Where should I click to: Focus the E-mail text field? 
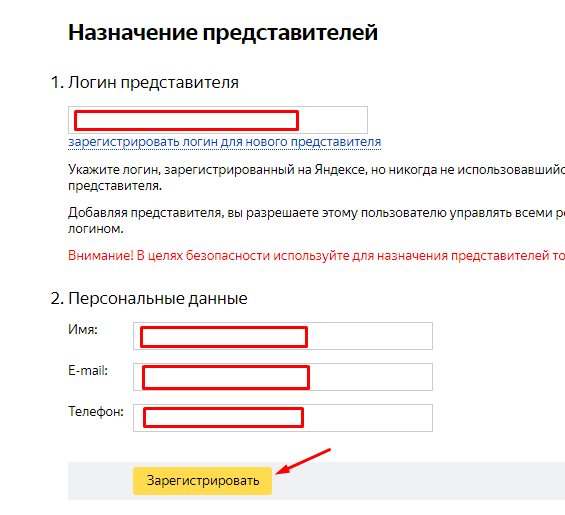click(x=283, y=377)
